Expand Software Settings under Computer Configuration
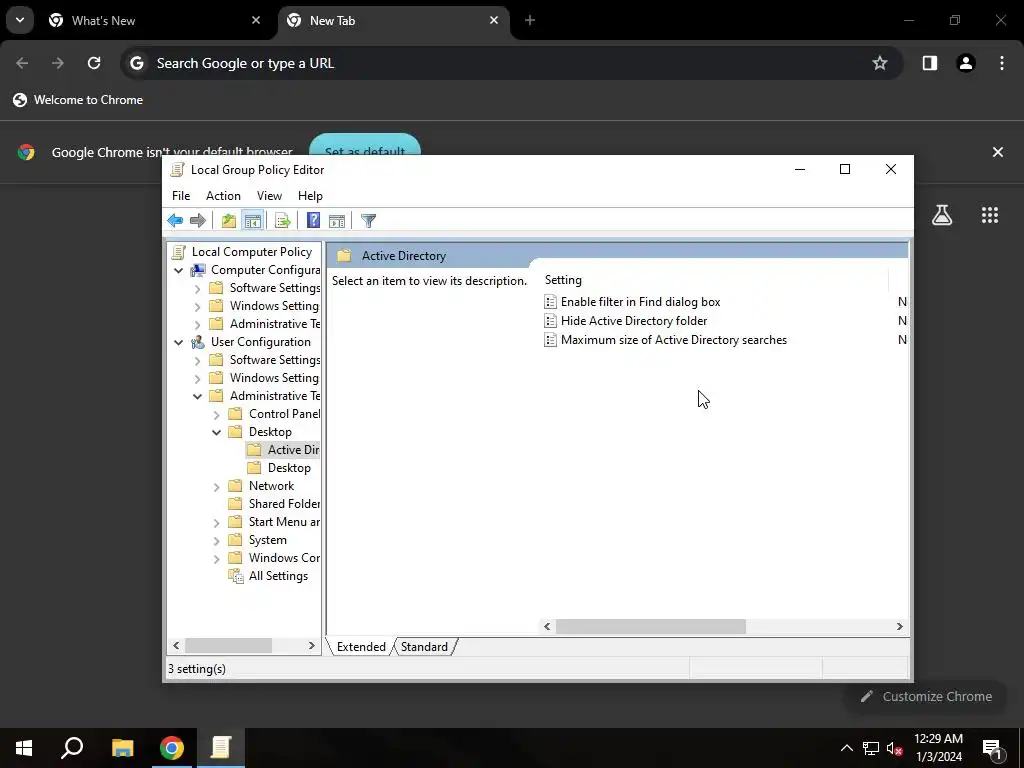 coord(197,289)
